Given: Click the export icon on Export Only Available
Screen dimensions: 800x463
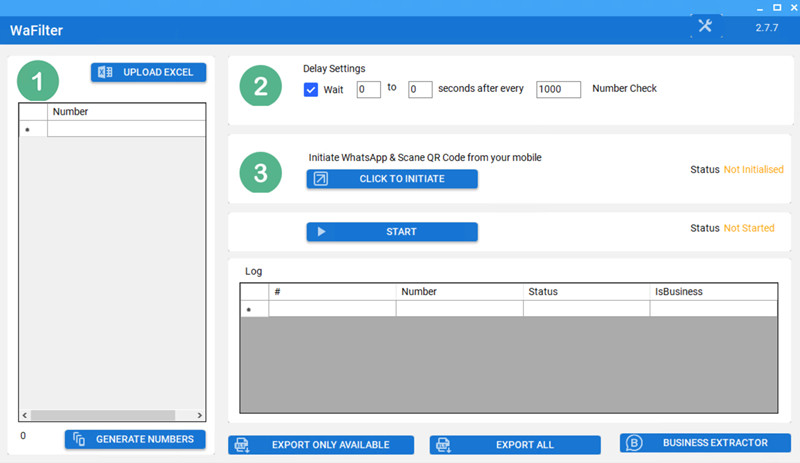Looking at the screenshot, I should coord(242,445).
